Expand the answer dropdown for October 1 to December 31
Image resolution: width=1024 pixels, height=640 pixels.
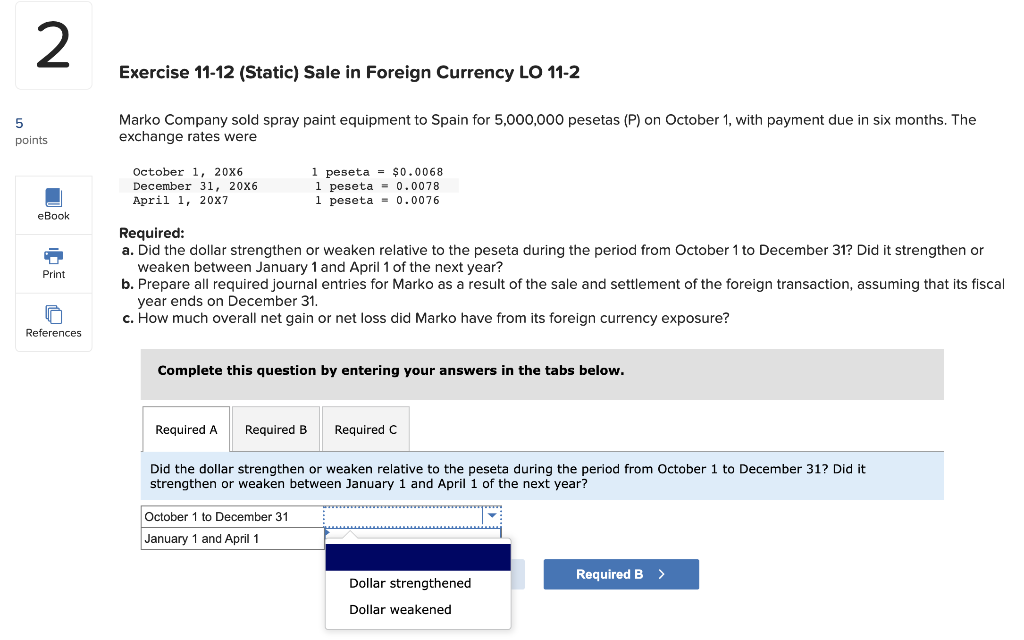pos(491,515)
